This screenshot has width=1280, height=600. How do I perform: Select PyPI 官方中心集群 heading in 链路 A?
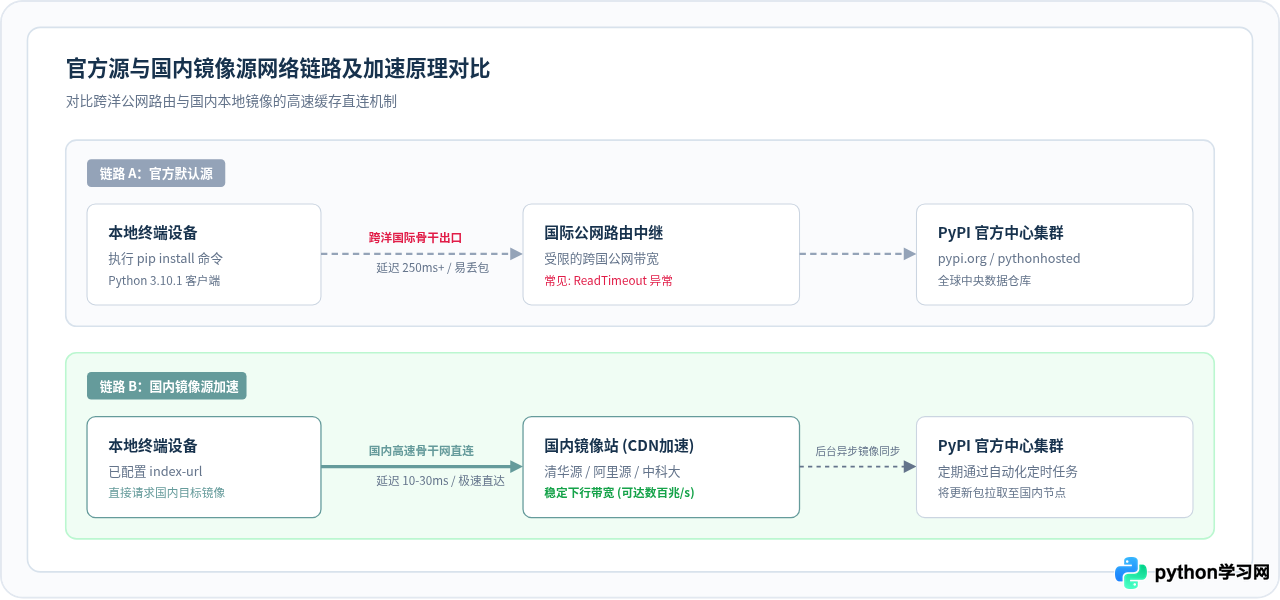1001,233
